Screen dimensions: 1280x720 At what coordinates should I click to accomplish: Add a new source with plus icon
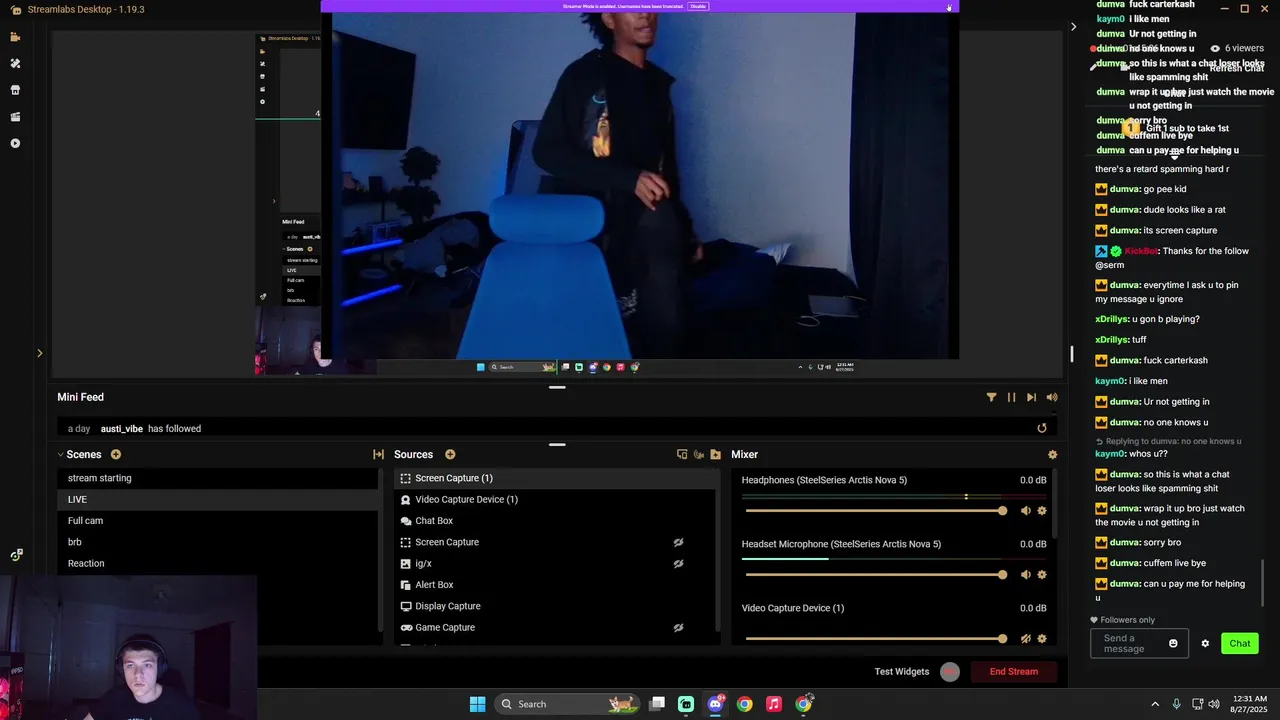(x=450, y=454)
